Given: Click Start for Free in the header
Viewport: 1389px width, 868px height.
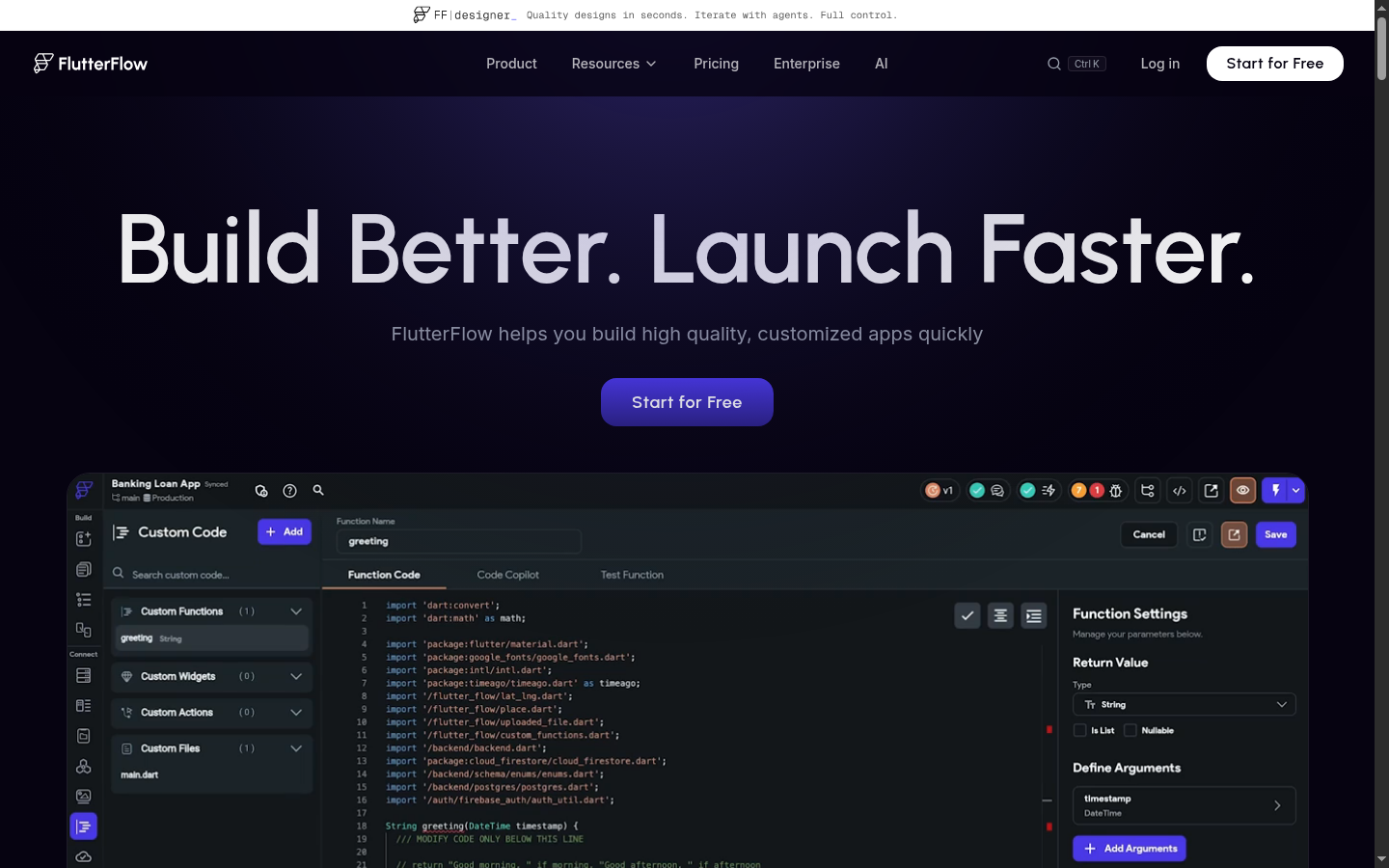Looking at the screenshot, I should (1274, 64).
